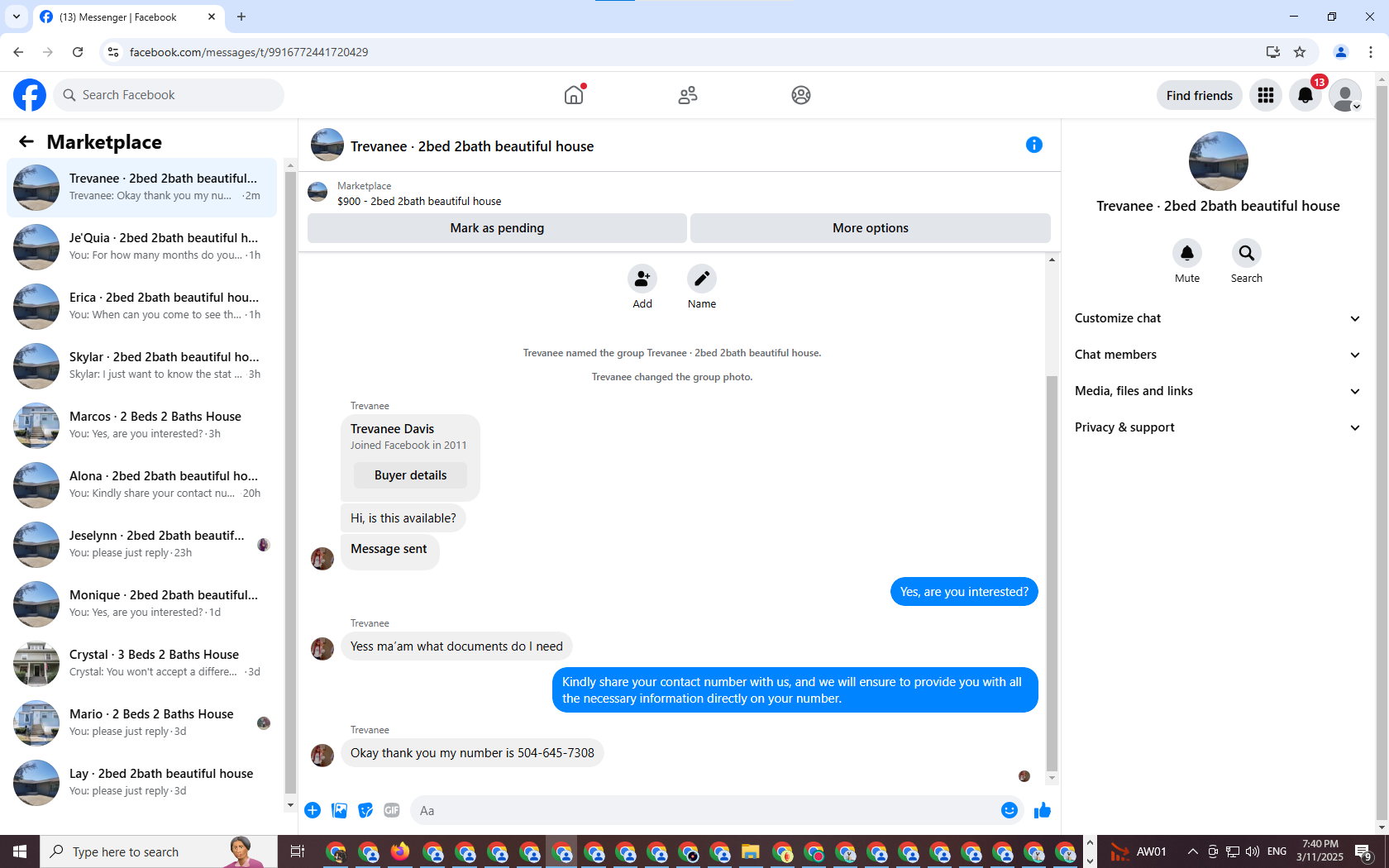Mute the conversation with bell icon

pyautogui.click(x=1187, y=253)
